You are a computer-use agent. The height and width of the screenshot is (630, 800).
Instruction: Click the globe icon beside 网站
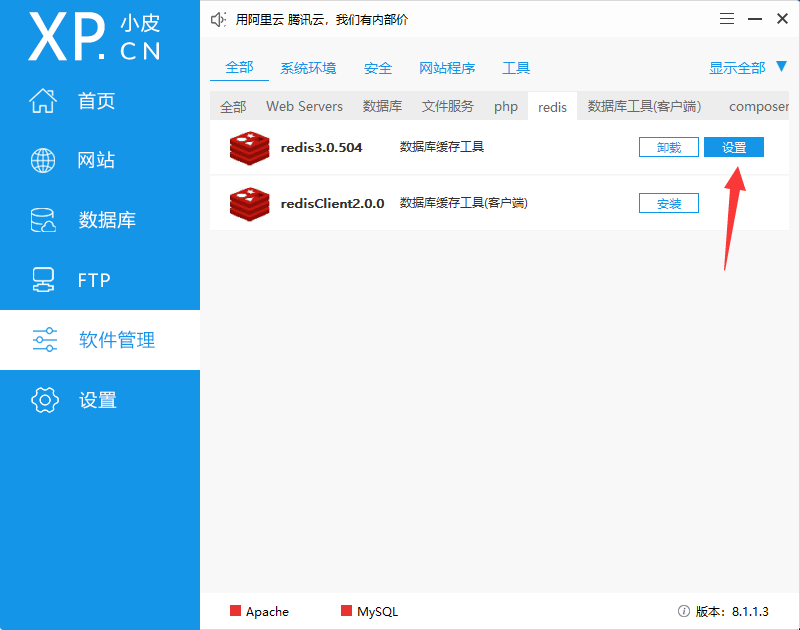[43, 161]
